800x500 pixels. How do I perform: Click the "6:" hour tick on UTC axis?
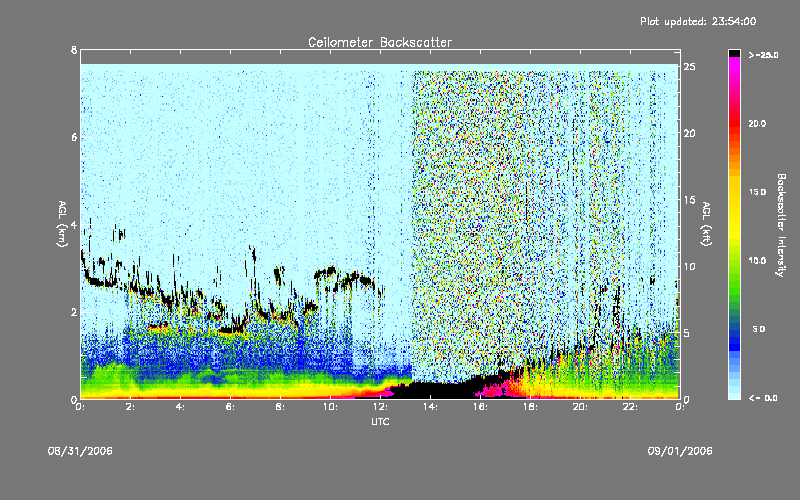[230, 407]
